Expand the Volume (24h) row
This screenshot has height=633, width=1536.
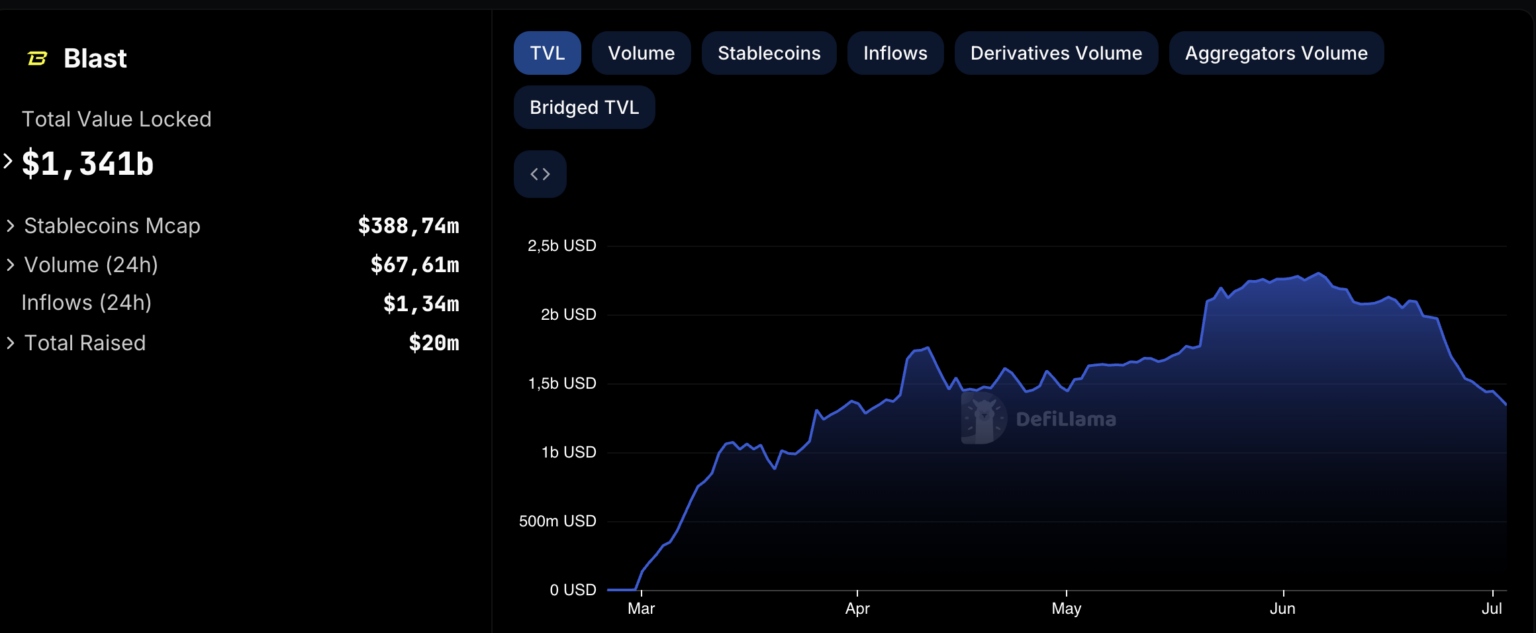(11, 265)
